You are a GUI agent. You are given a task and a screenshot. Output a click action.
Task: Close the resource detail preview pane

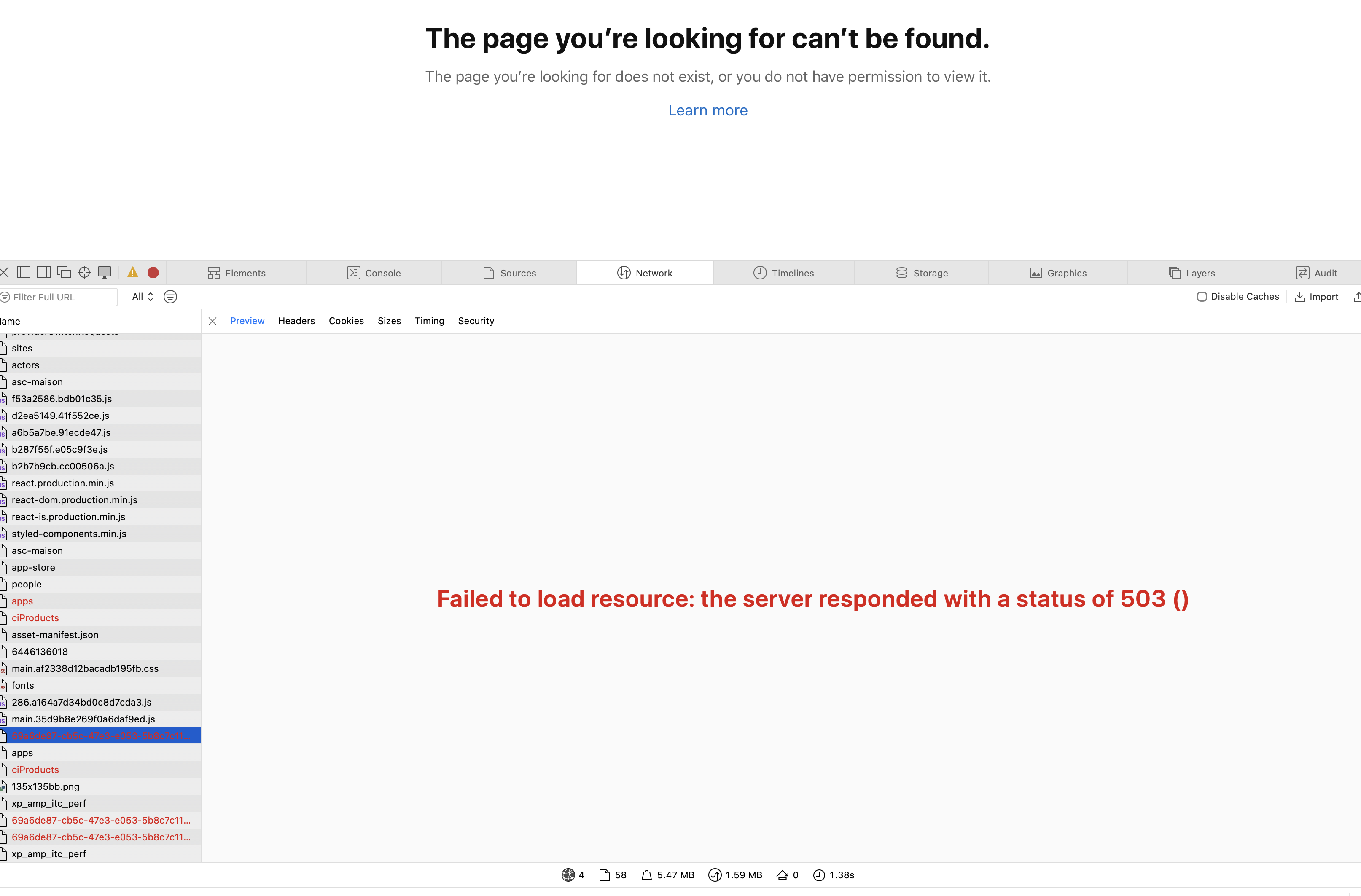point(212,321)
